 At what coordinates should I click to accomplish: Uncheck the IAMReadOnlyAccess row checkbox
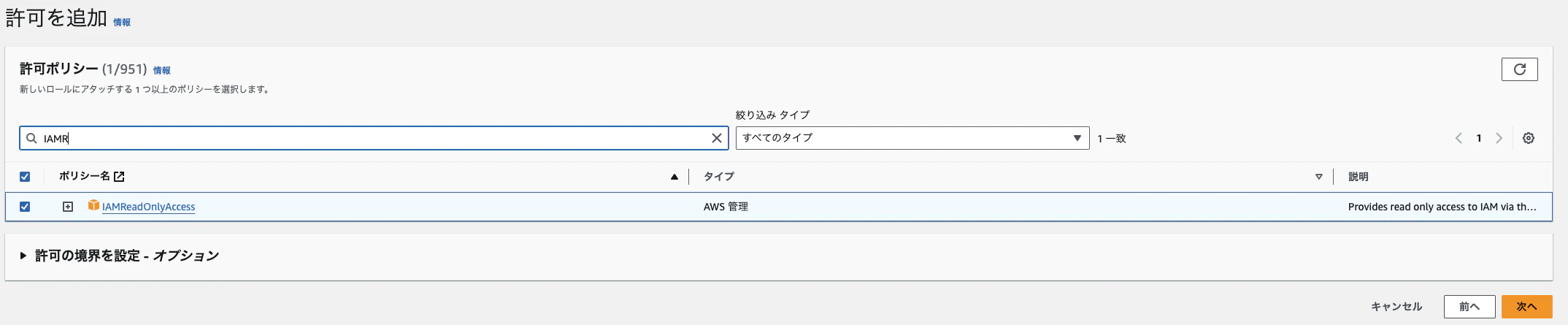pyautogui.click(x=25, y=207)
